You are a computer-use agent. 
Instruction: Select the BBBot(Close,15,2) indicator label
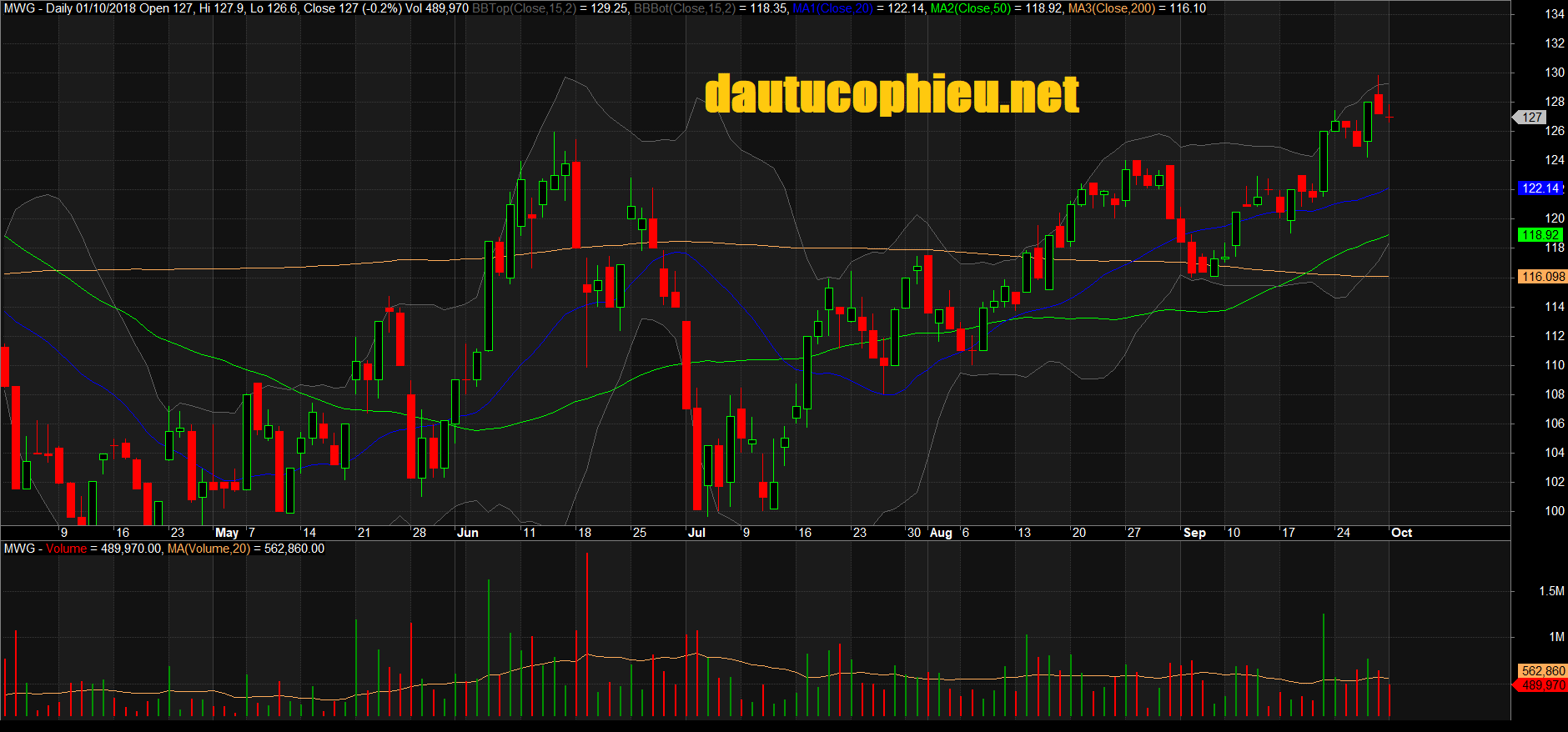tap(684, 8)
